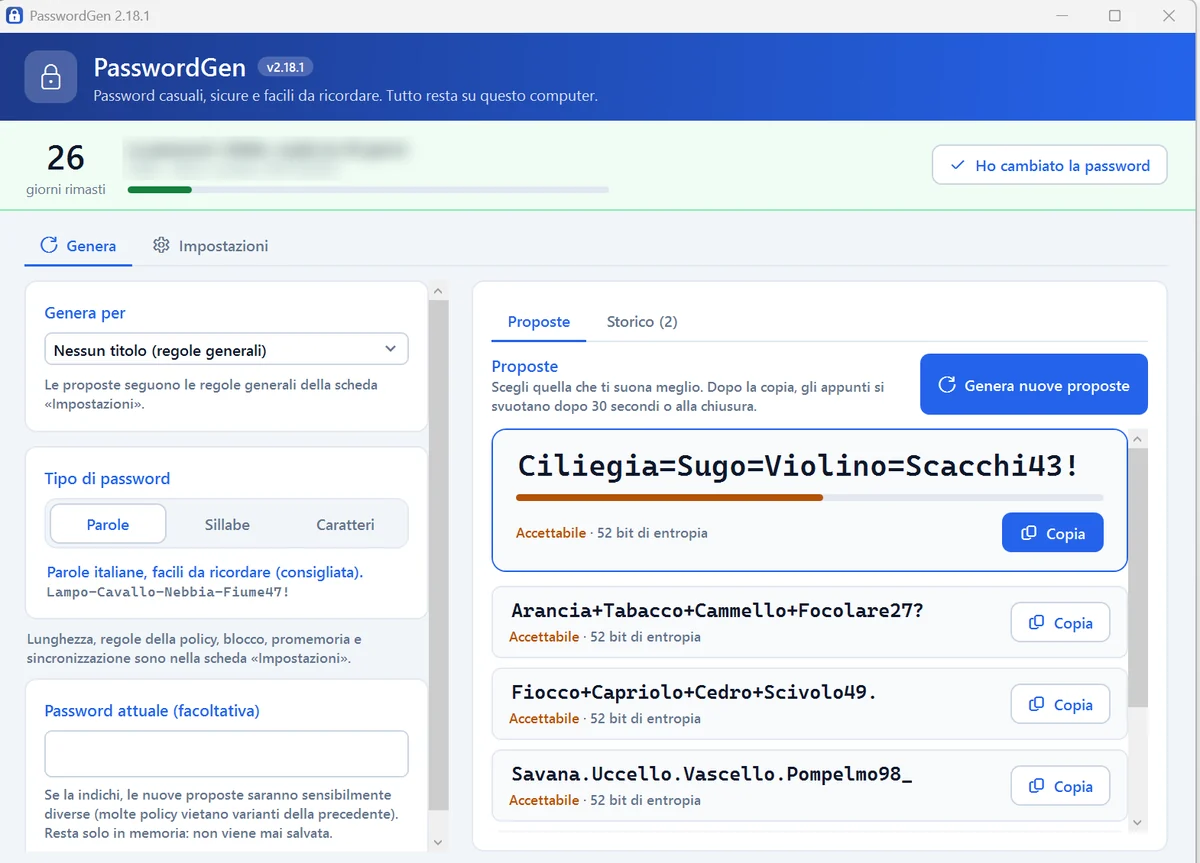The height and width of the screenshot is (863, 1200).
Task: Choose Sillabe password type
Action: tap(227, 524)
